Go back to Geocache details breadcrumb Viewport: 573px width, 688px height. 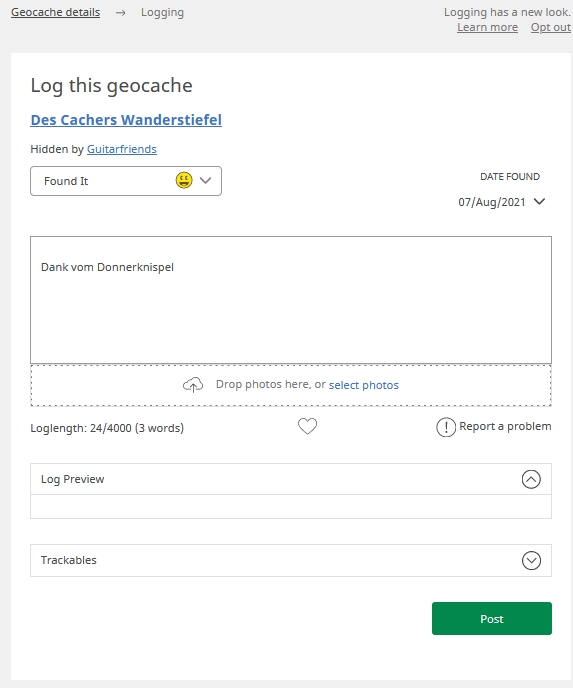click(x=55, y=12)
